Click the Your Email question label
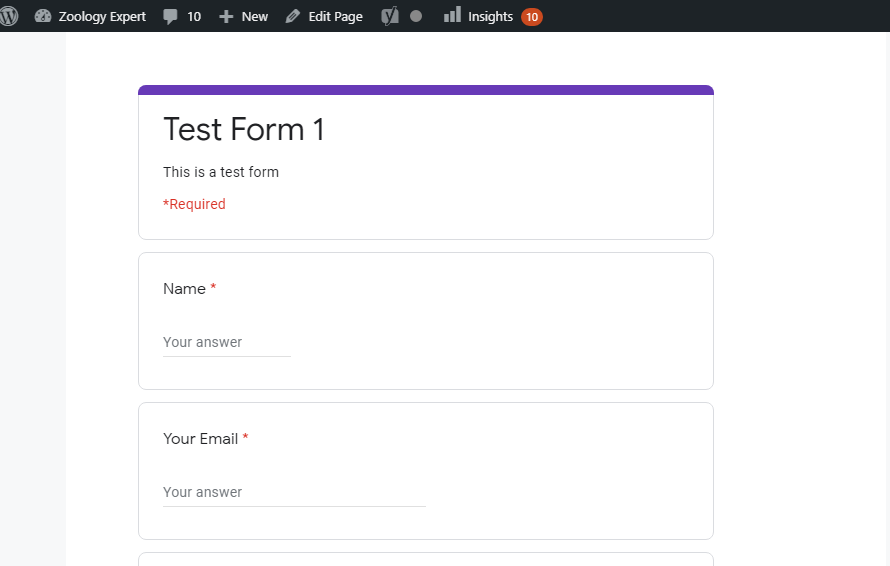 pyautogui.click(x=200, y=439)
